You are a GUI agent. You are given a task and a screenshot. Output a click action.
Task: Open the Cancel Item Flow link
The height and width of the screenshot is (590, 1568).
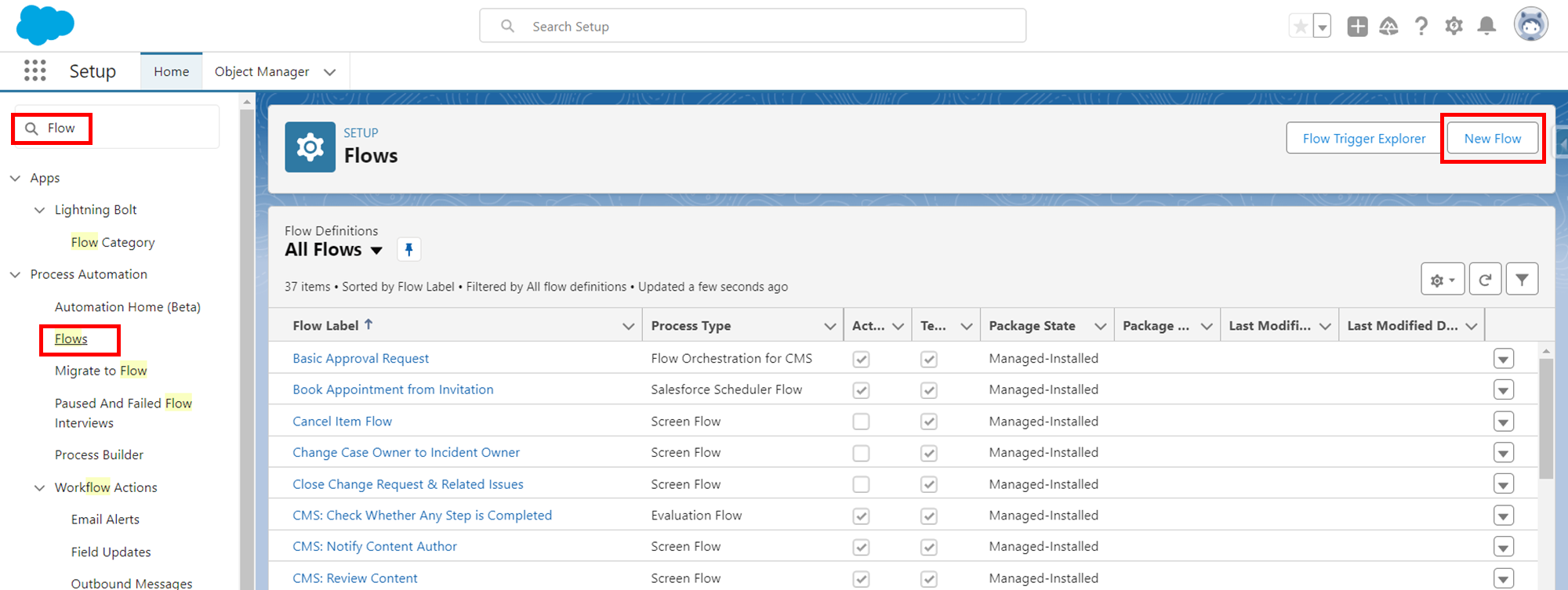(x=342, y=421)
